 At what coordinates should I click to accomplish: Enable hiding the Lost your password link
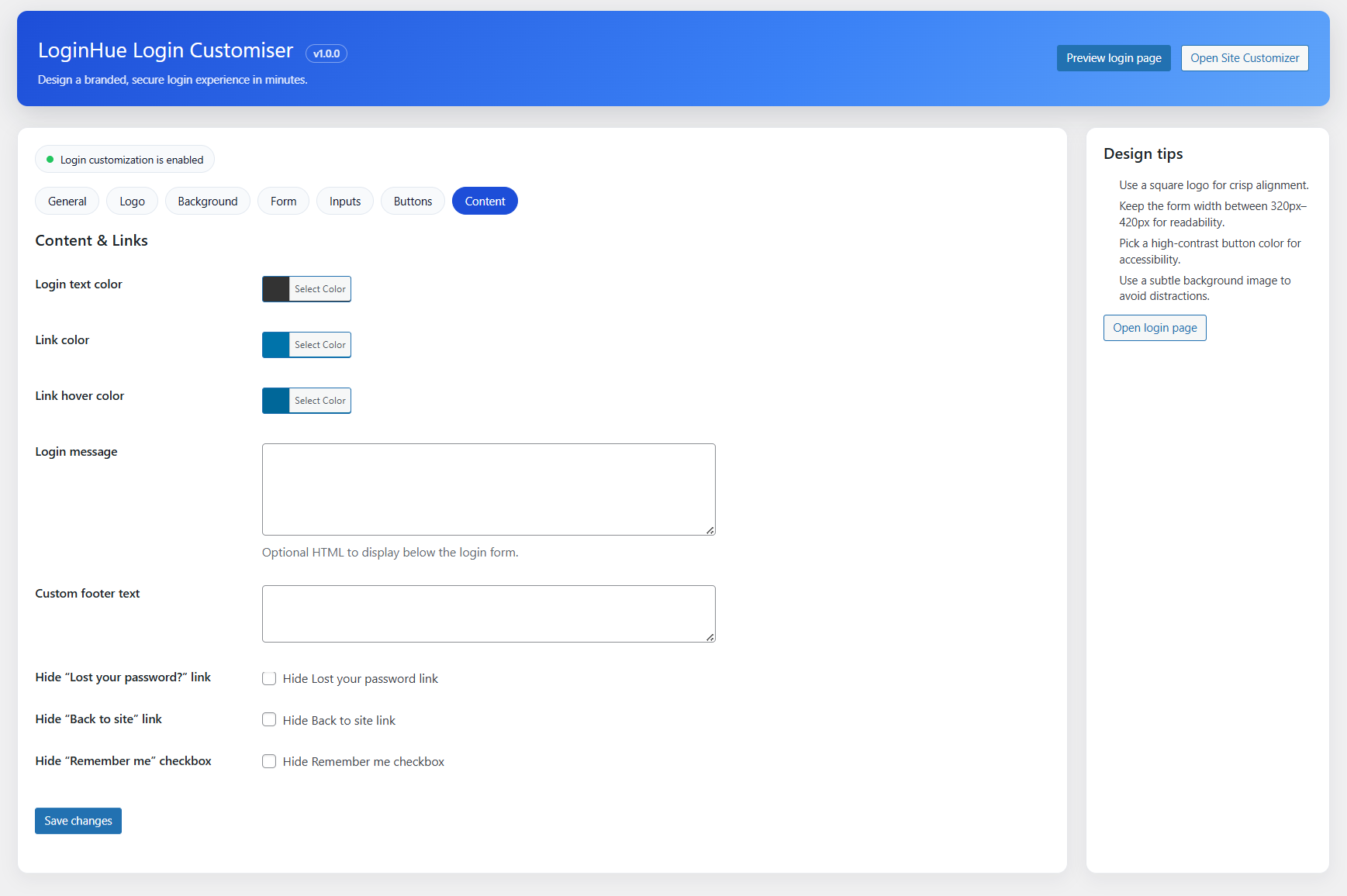click(269, 678)
